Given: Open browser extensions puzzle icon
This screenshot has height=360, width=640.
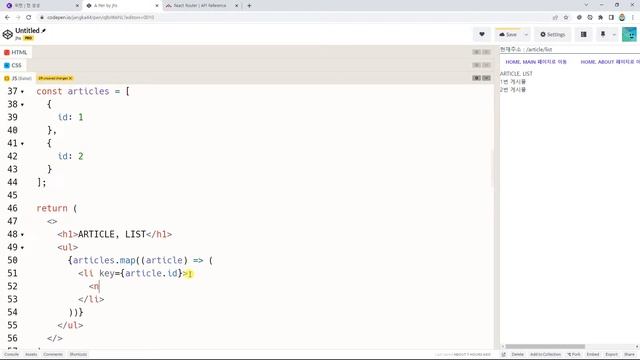Looking at the screenshot, I should (x=600, y=18).
